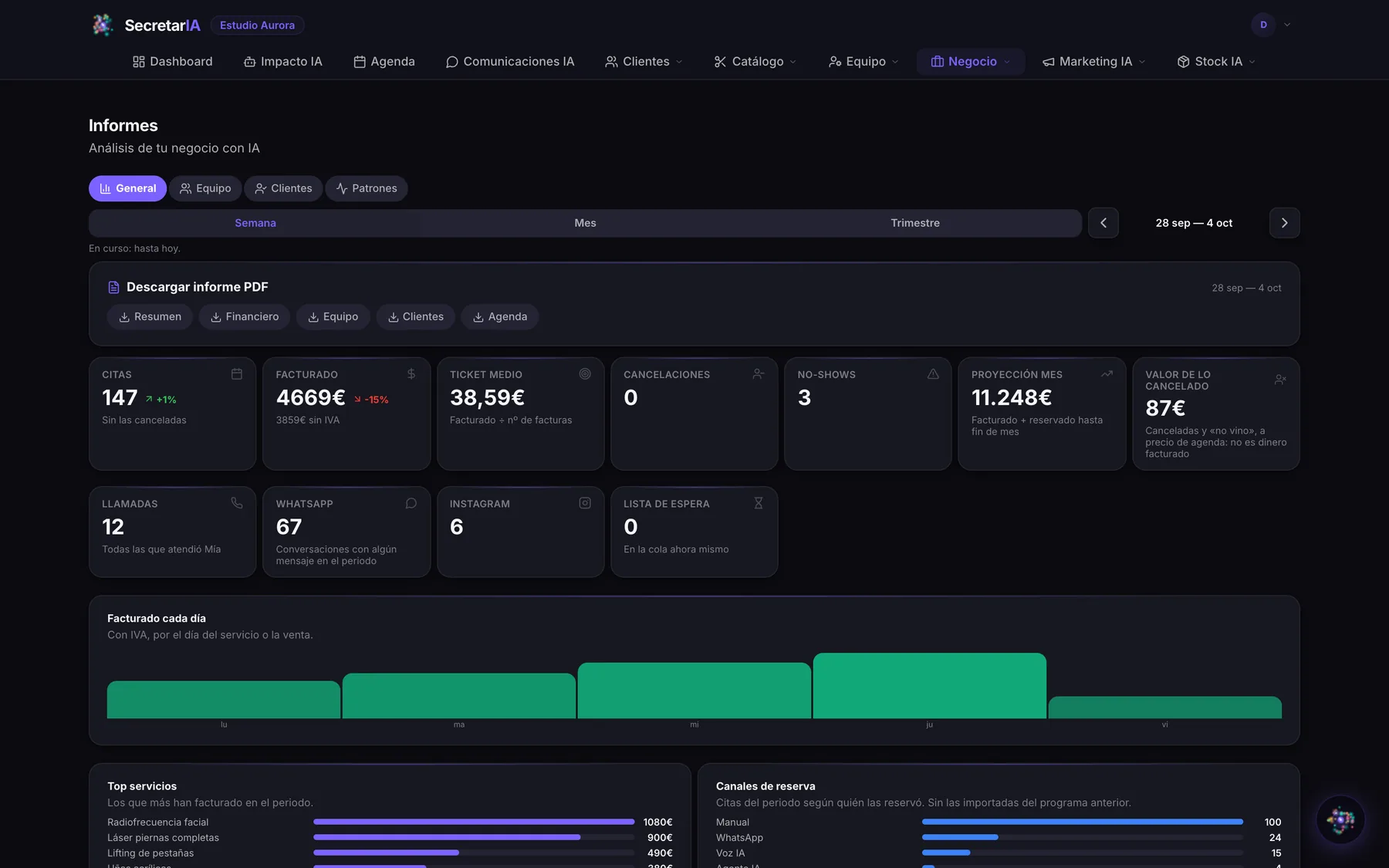Click the Instagram icon in Instagram card
1389x868 pixels.
(x=585, y=503)
